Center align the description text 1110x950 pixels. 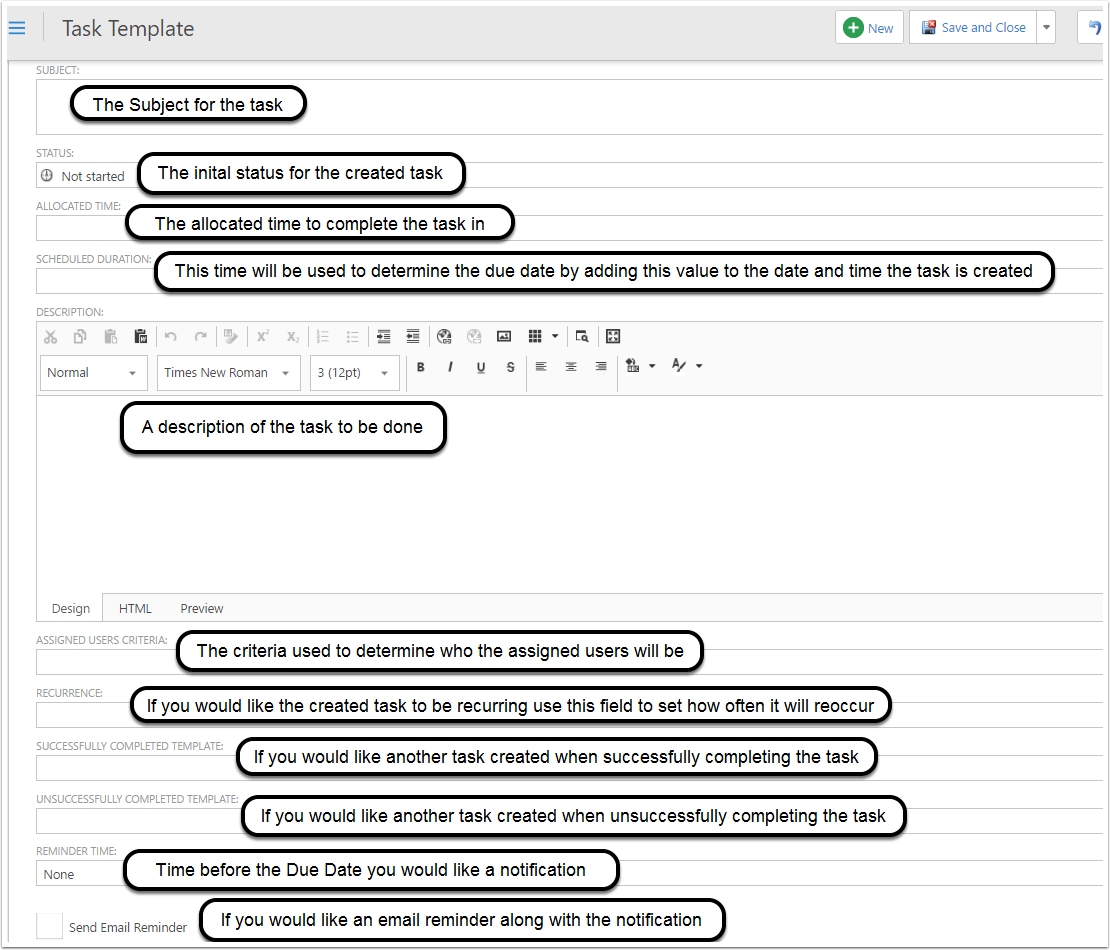[571, 367]
